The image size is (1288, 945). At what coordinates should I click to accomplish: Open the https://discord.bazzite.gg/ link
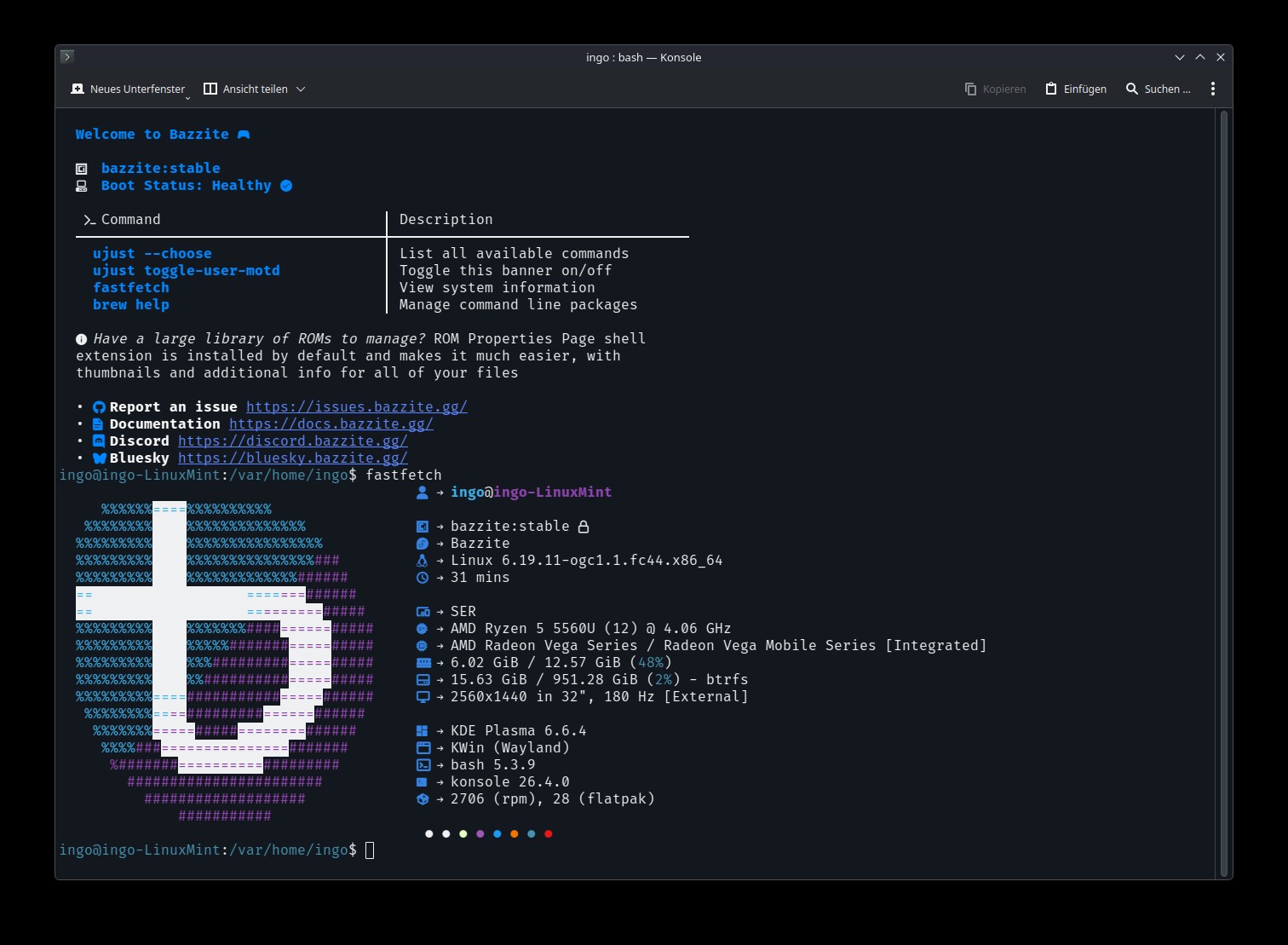pos(293,441)
